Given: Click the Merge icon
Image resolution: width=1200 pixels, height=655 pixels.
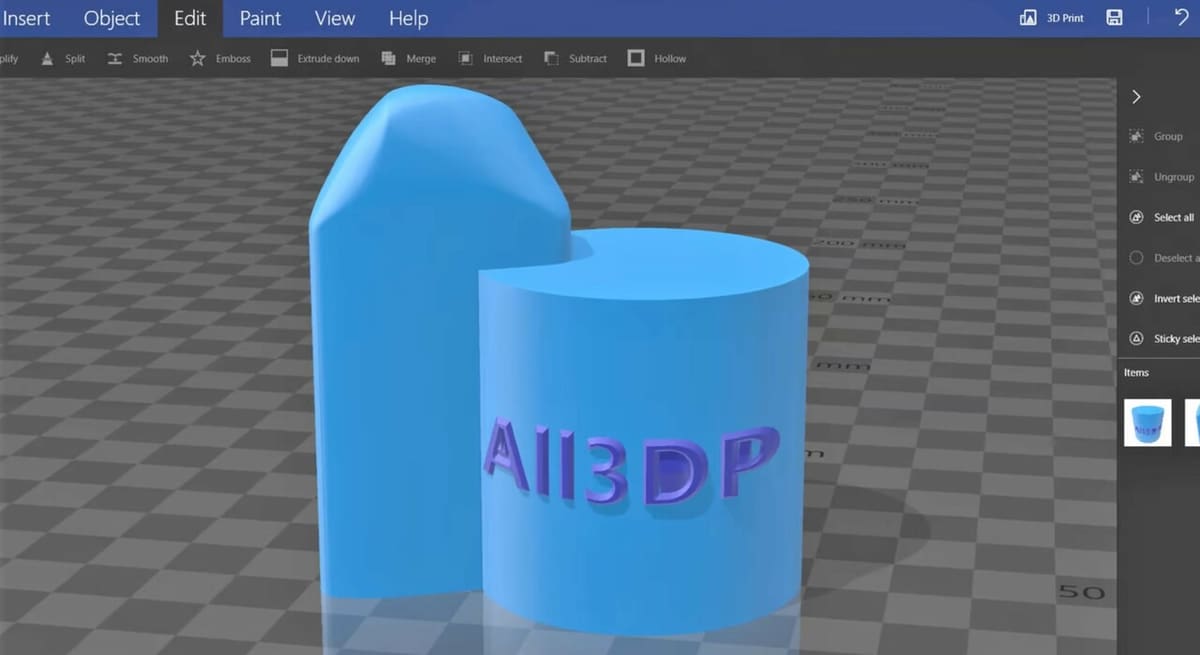Looking at the screenshot, I should tap(389, 58).
